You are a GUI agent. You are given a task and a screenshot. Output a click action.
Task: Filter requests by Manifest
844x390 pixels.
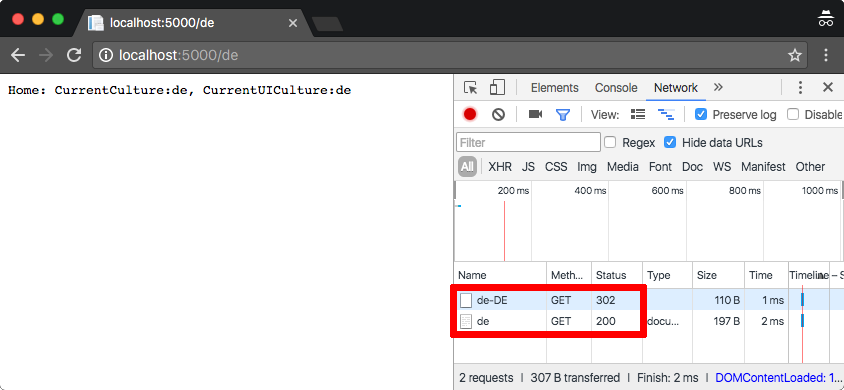[763, 167]
